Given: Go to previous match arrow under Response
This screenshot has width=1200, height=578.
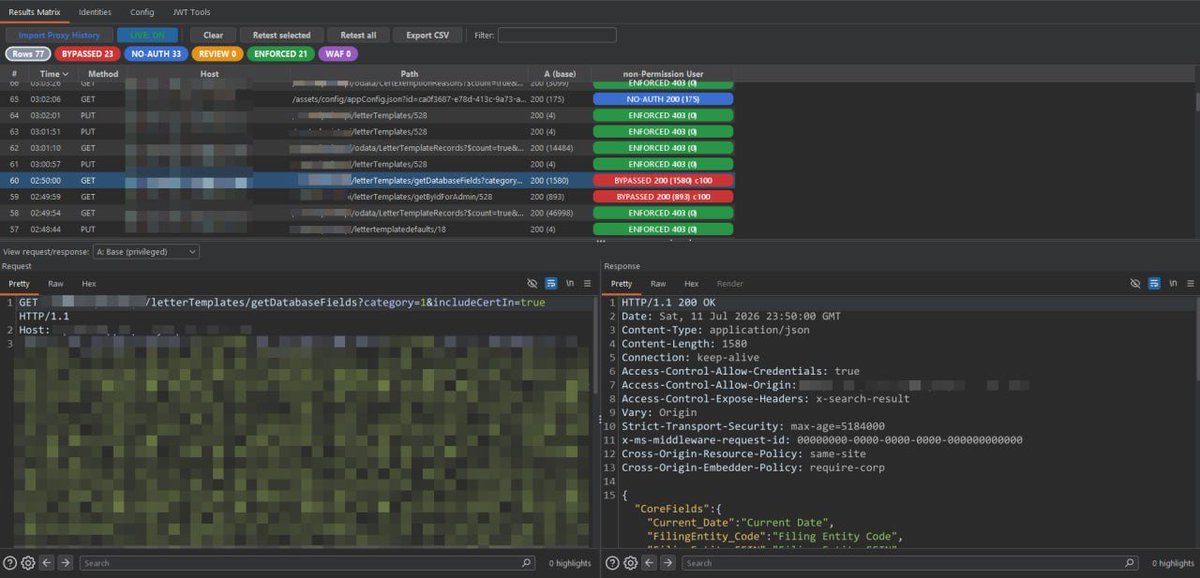Looking at the screenshot, I should click(649, 563).
